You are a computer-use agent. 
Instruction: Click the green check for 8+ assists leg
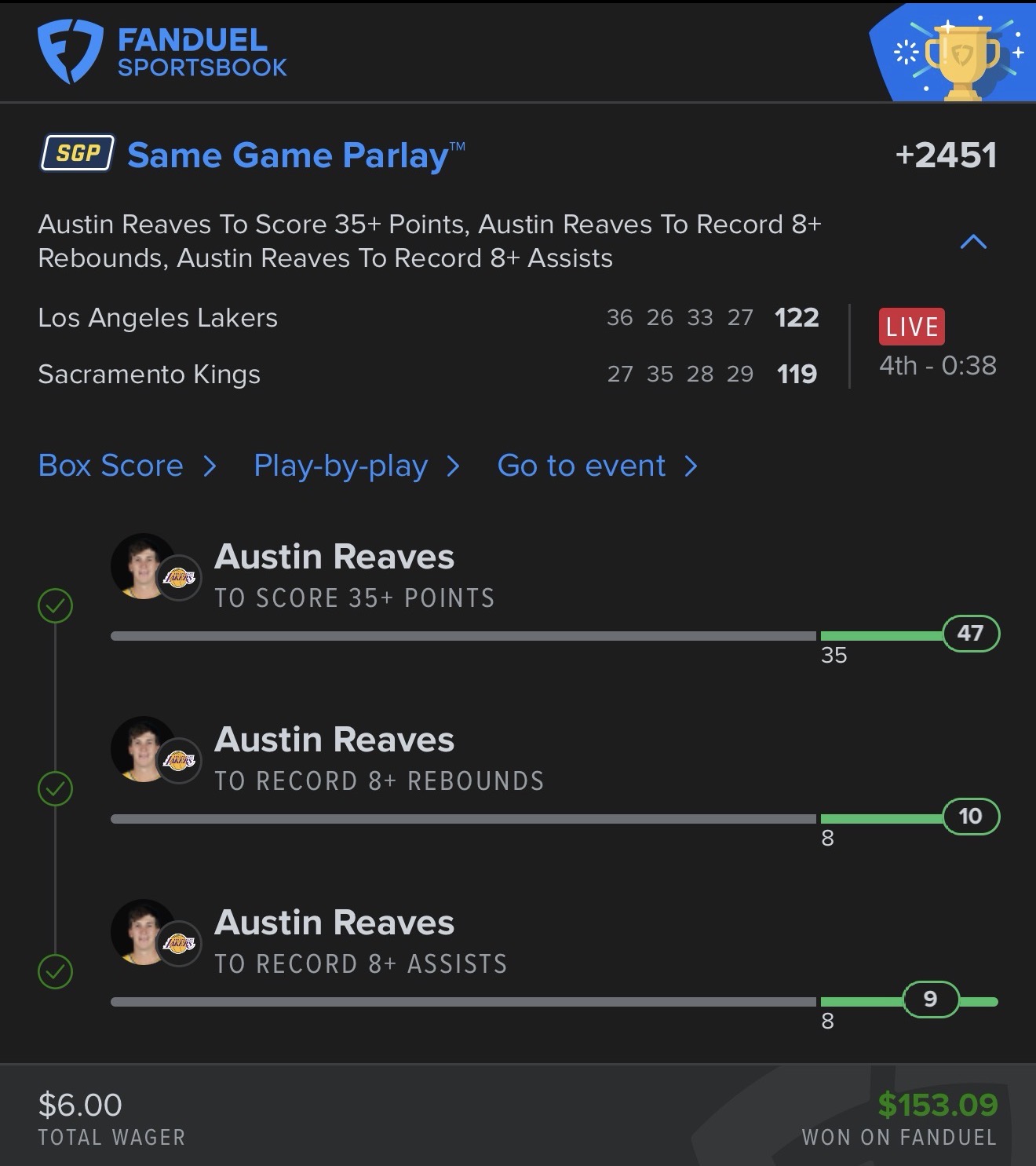pos(56,971)
